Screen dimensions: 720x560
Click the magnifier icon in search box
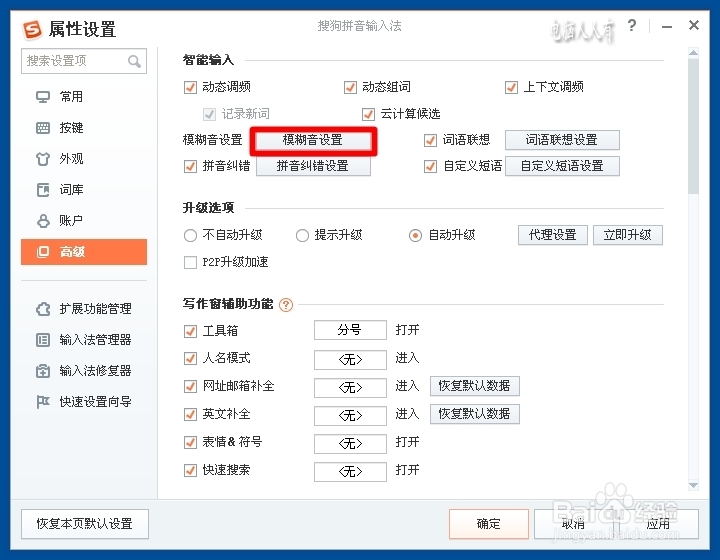134,61
